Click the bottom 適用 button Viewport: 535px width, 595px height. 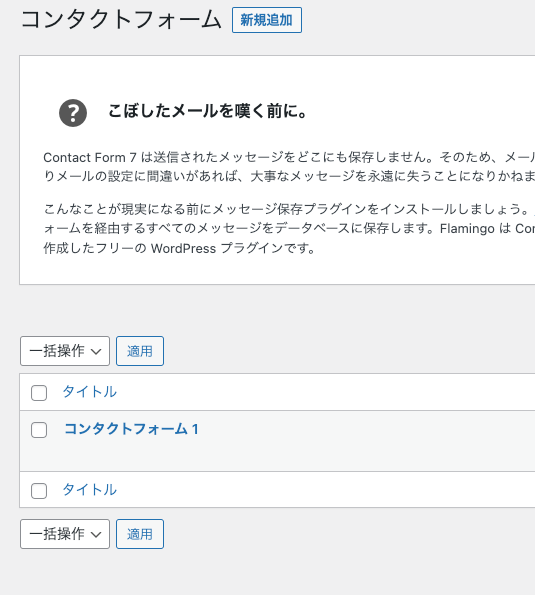(140, 534)
